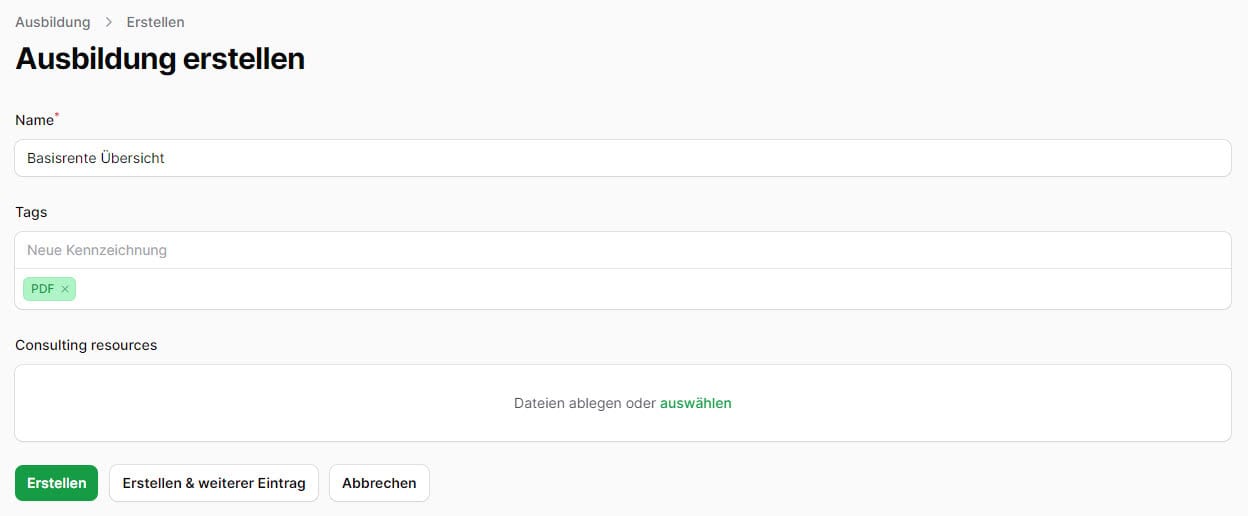
Task: Open the file picker via auswählen
Action: click(695, 403)
